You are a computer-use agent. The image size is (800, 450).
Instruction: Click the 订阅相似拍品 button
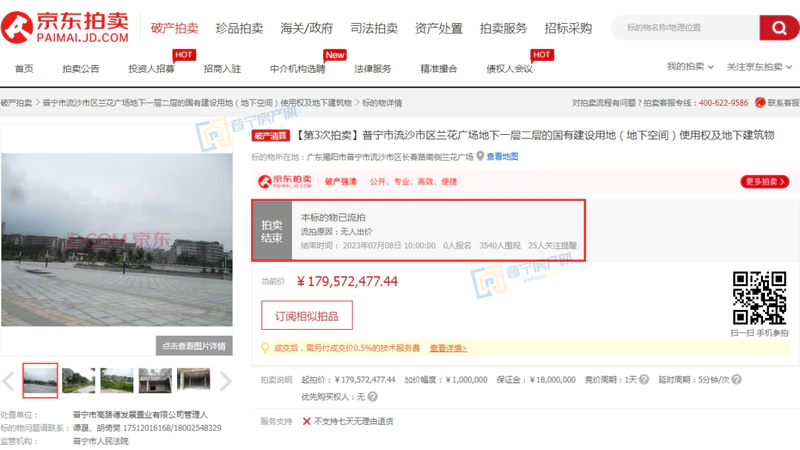click(307, 315)
